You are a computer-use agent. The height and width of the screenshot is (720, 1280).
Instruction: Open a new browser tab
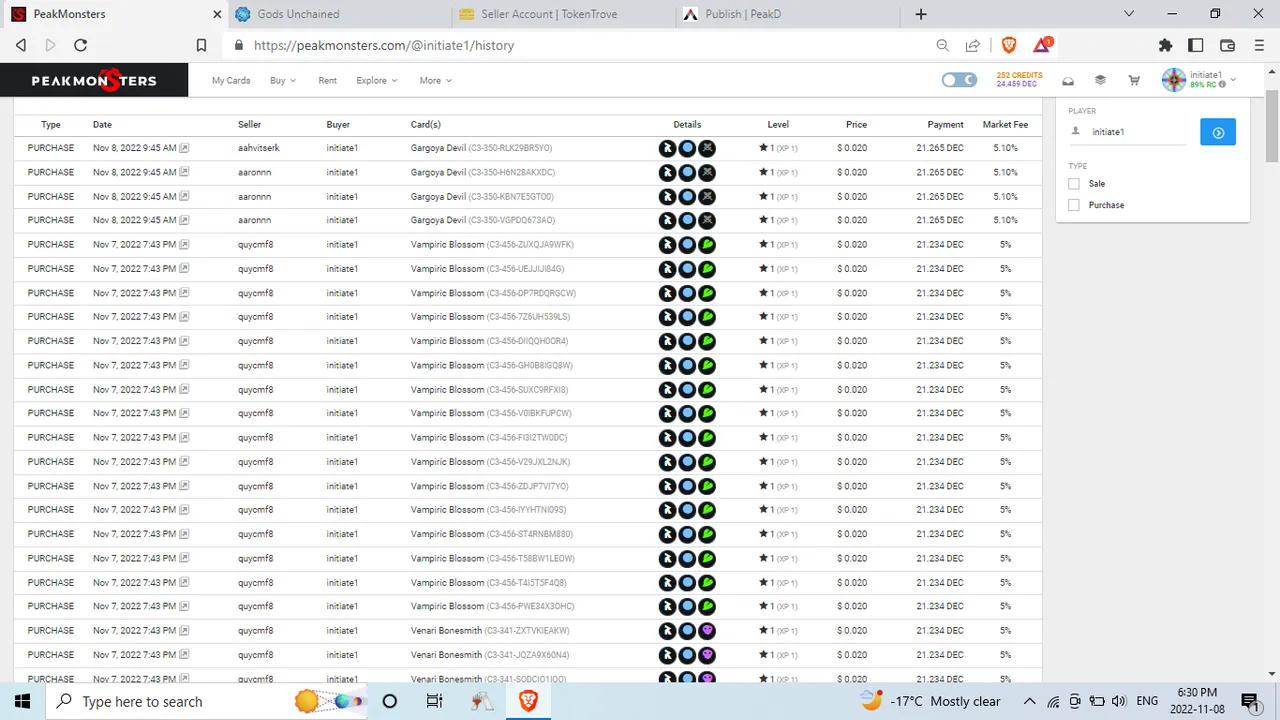(921, 14)
